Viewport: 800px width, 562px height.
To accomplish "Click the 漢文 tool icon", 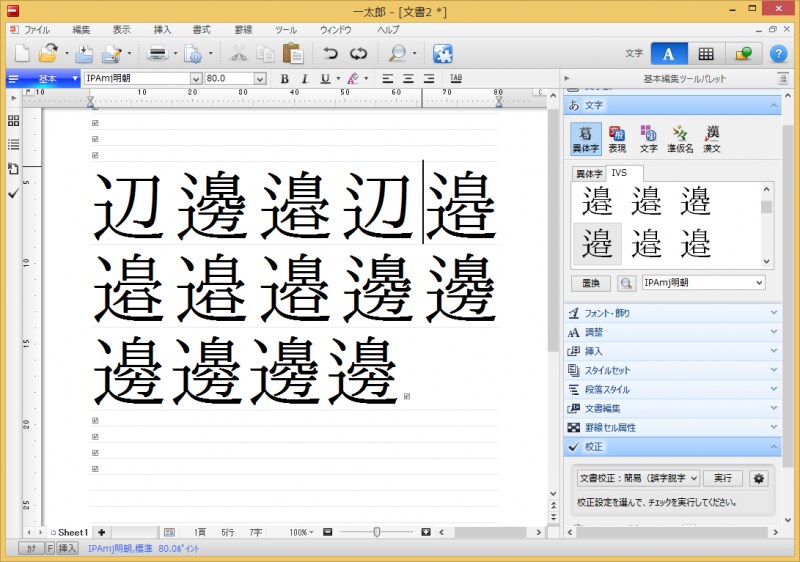I will [x=712, y=138].
